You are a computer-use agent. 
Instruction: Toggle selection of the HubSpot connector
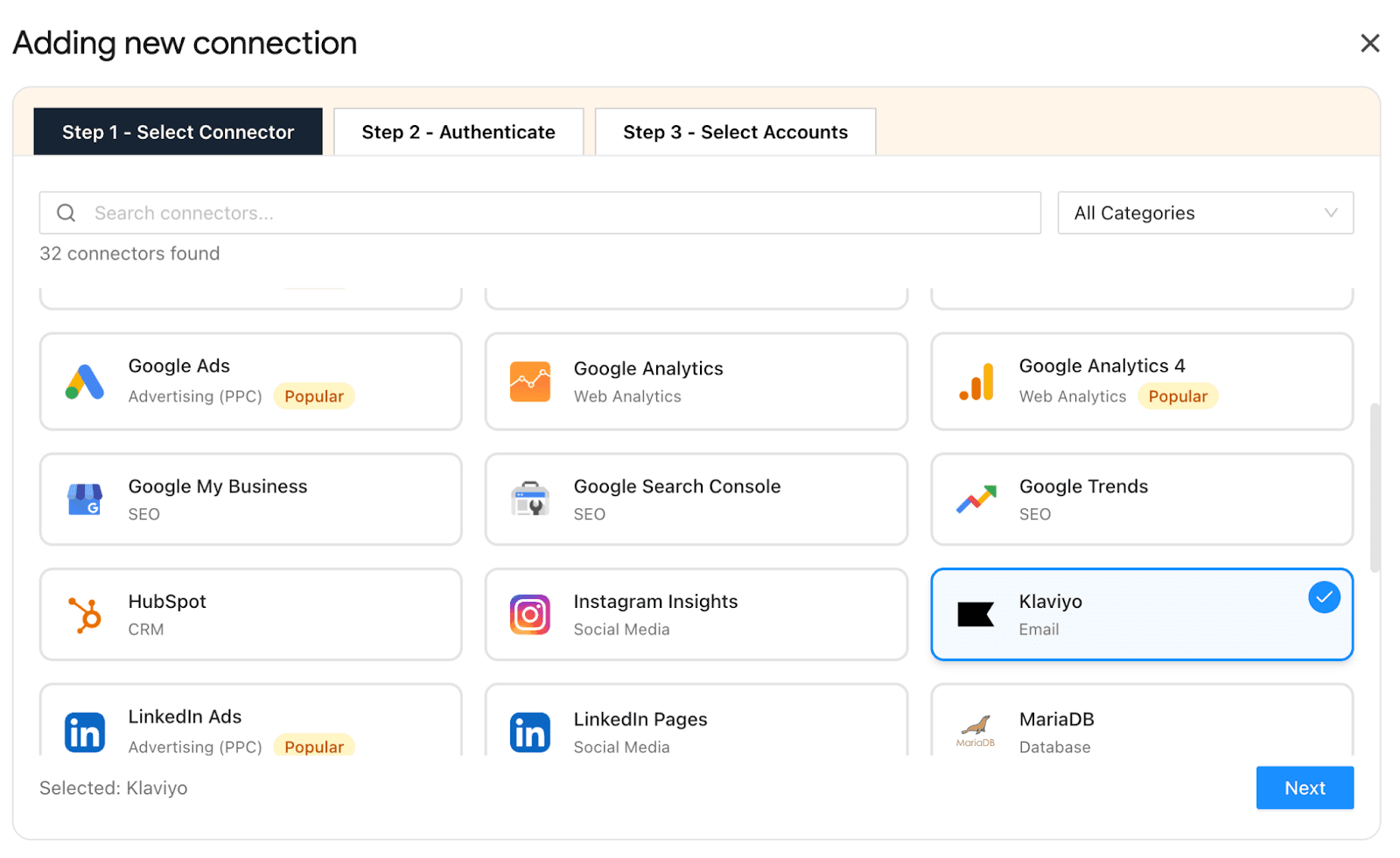250,614
